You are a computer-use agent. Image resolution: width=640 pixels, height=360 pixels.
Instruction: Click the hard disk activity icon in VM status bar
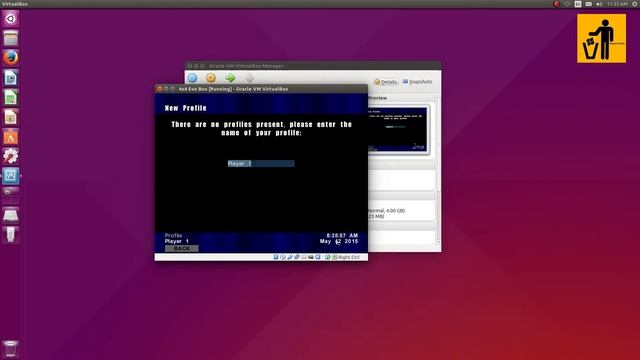pos(276,257)
